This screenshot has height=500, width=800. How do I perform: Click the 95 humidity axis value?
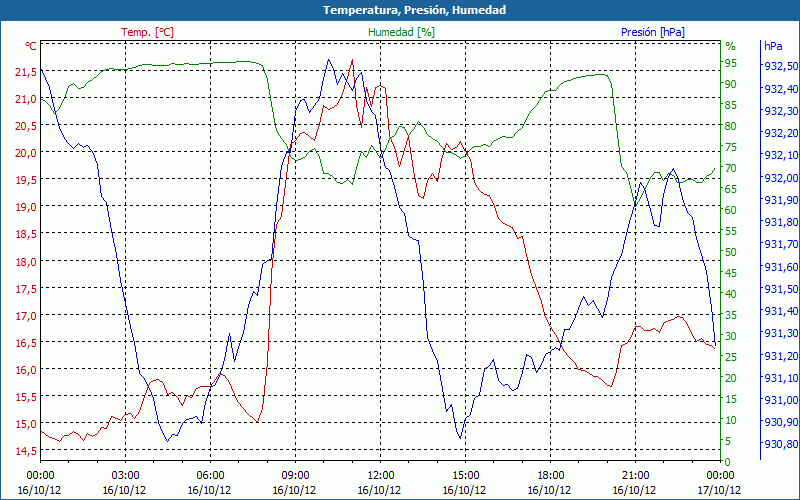coord(731,63)
